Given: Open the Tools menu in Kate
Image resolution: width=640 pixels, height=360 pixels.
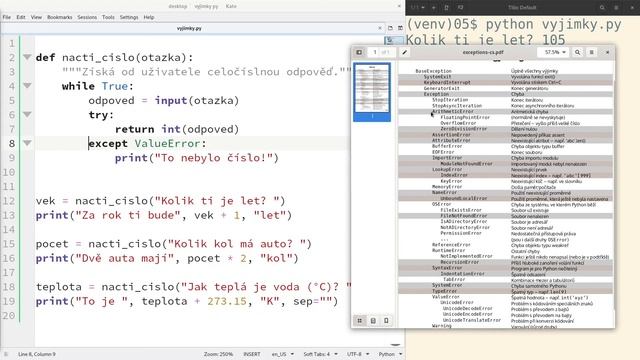Looking at the screenshot, I should 108,17.
